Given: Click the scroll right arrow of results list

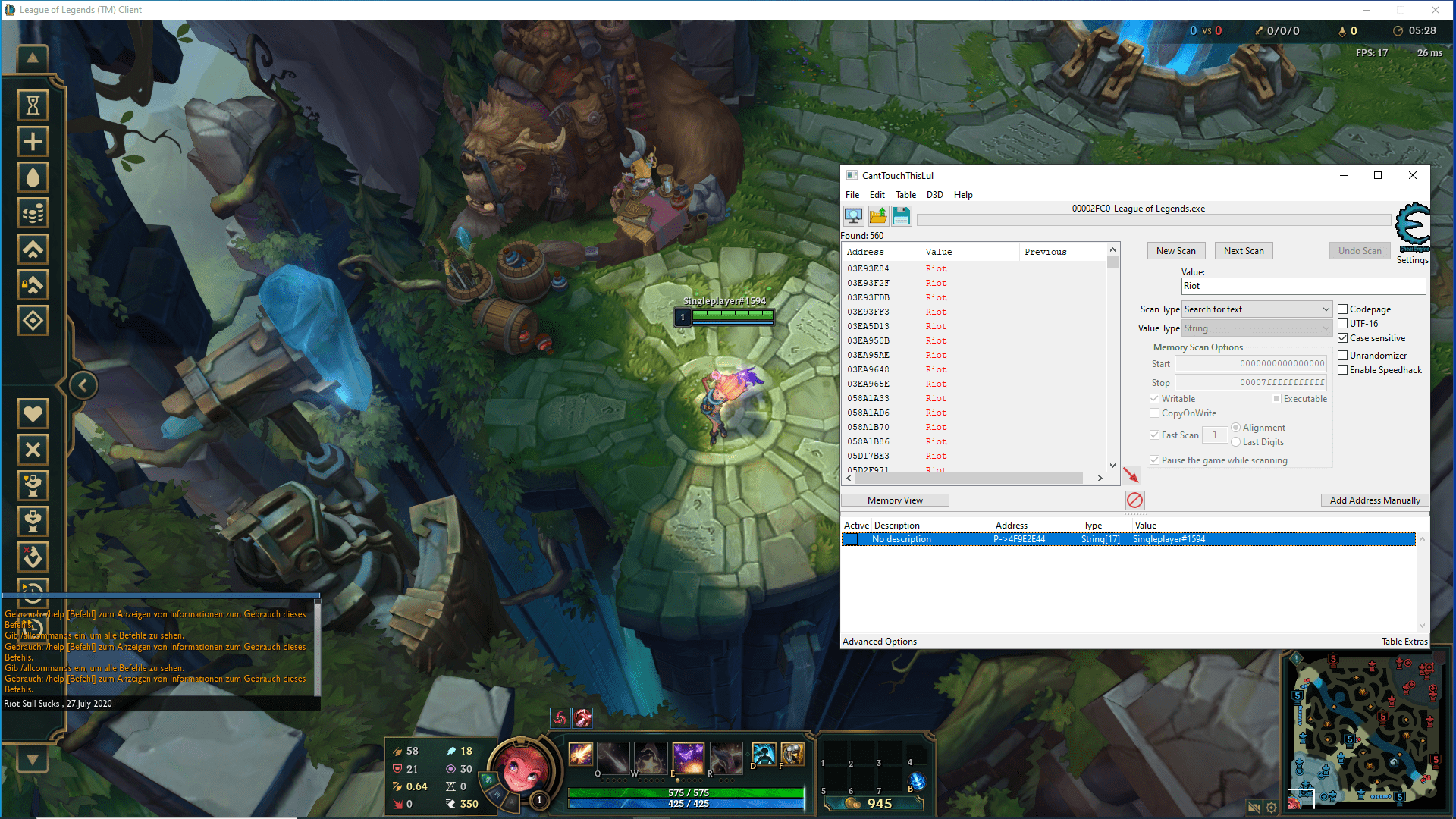Looking at the screenshot, I should click(1100, 478).
